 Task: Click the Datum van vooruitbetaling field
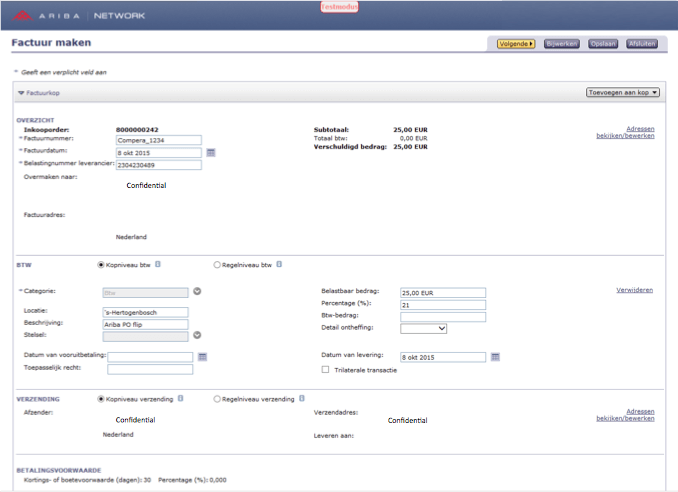click(x=150, y=357)
